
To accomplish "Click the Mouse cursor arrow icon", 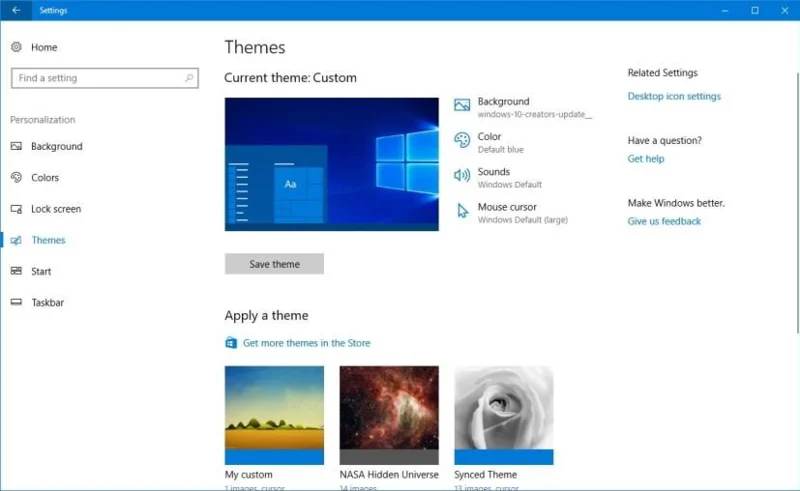I will (462, 210).
